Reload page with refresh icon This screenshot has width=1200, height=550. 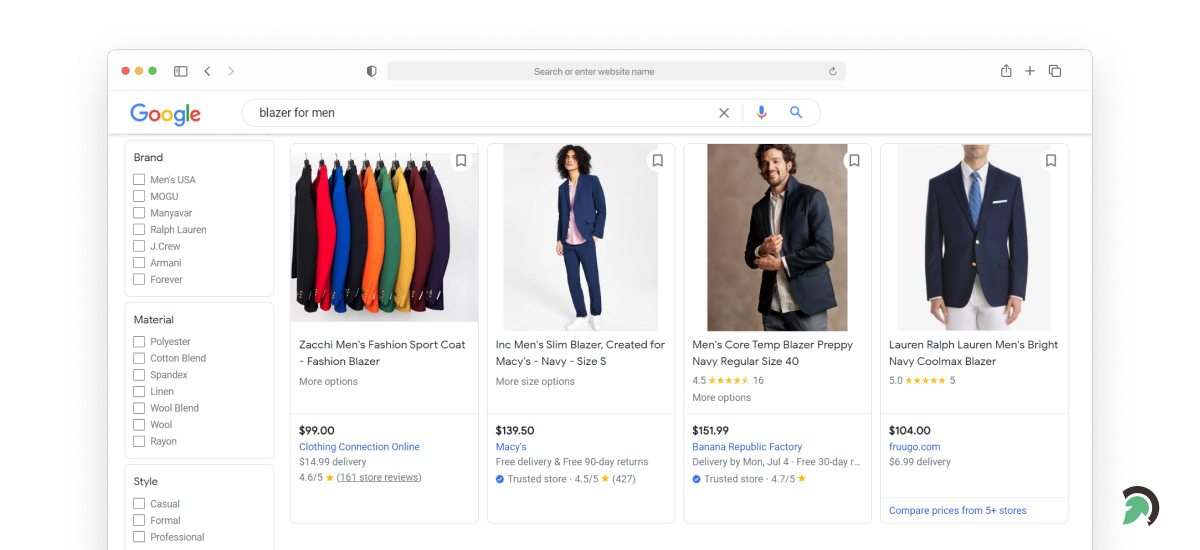pyautogui.click(x=833, y=71)
